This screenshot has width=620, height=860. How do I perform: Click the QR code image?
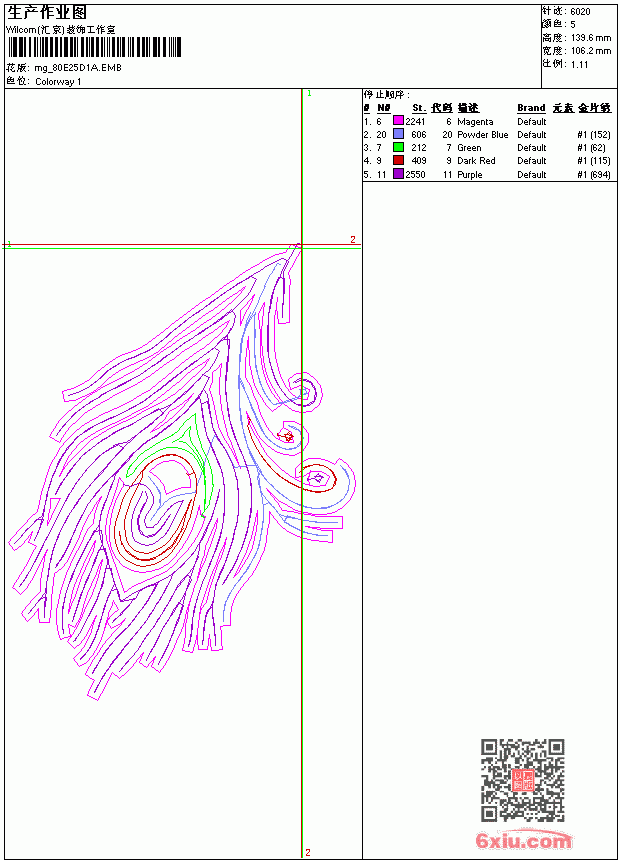tap(523, 780)
